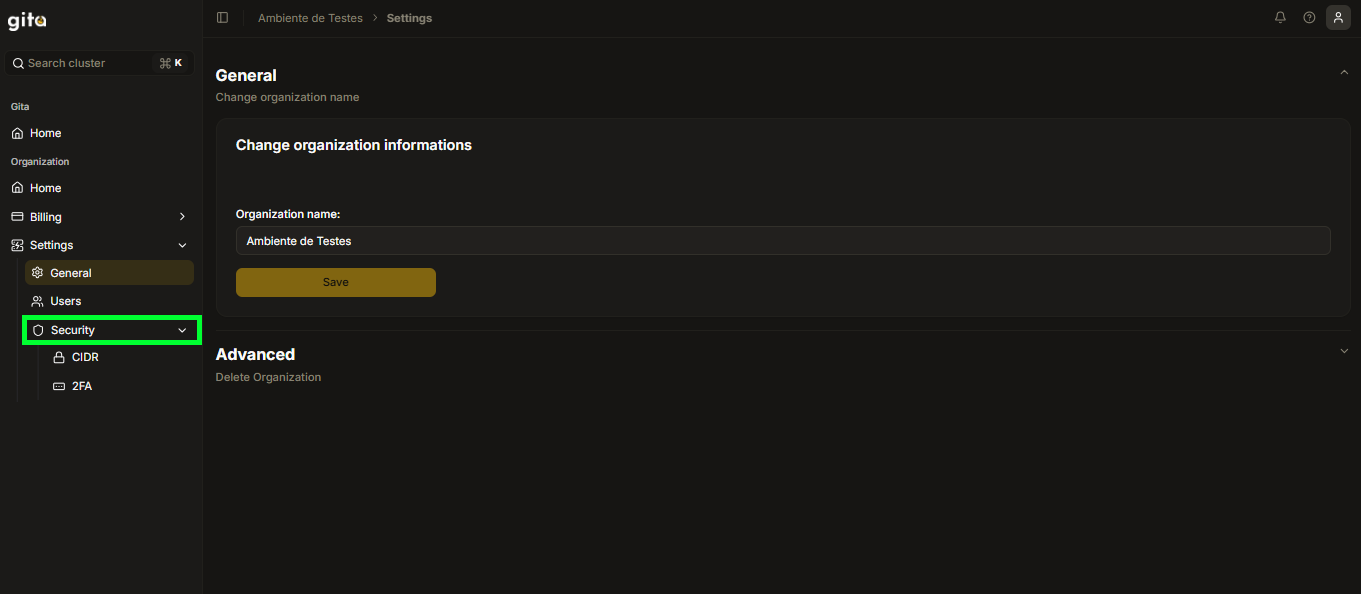The width and height of the screenshot is (1361, 594).
Task: Expand the Billing submenu chevron
Action: 182,217
